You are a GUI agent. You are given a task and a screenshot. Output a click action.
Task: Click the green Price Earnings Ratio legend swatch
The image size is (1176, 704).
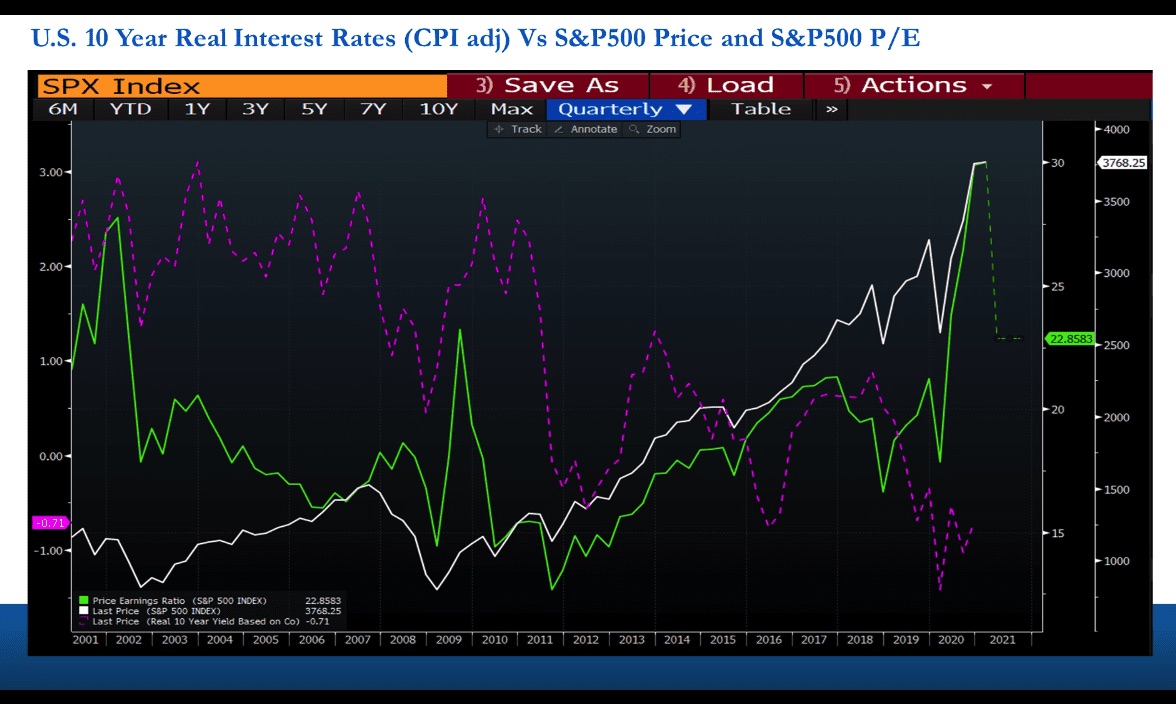pyautogui.click(x=83, y=601)
